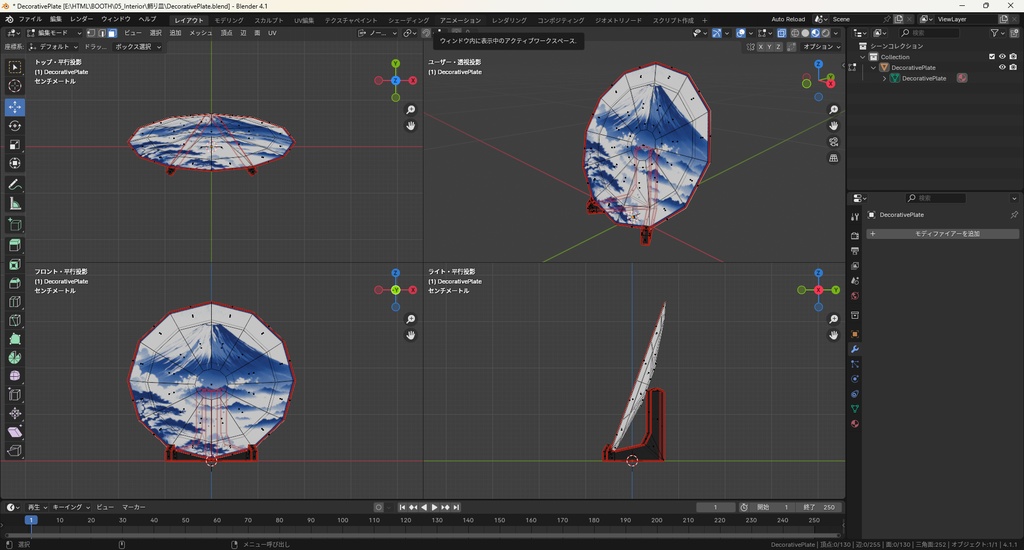Viewport: 1024px width, 550px height.
Task: Expand the DecorativePlate mesh data entry
Action: coord(885,78)
